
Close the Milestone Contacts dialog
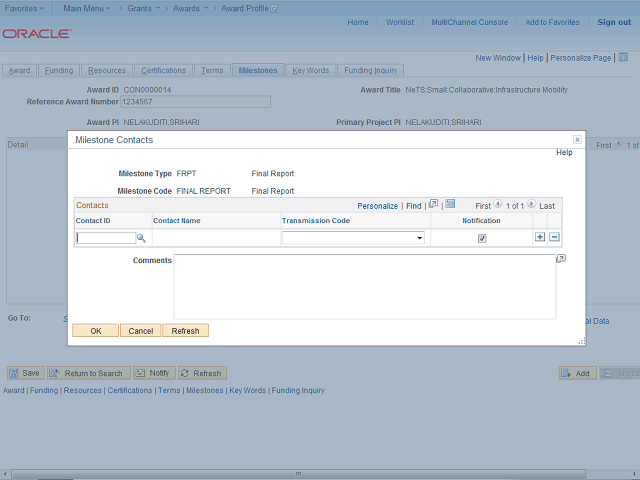[577, 140]
